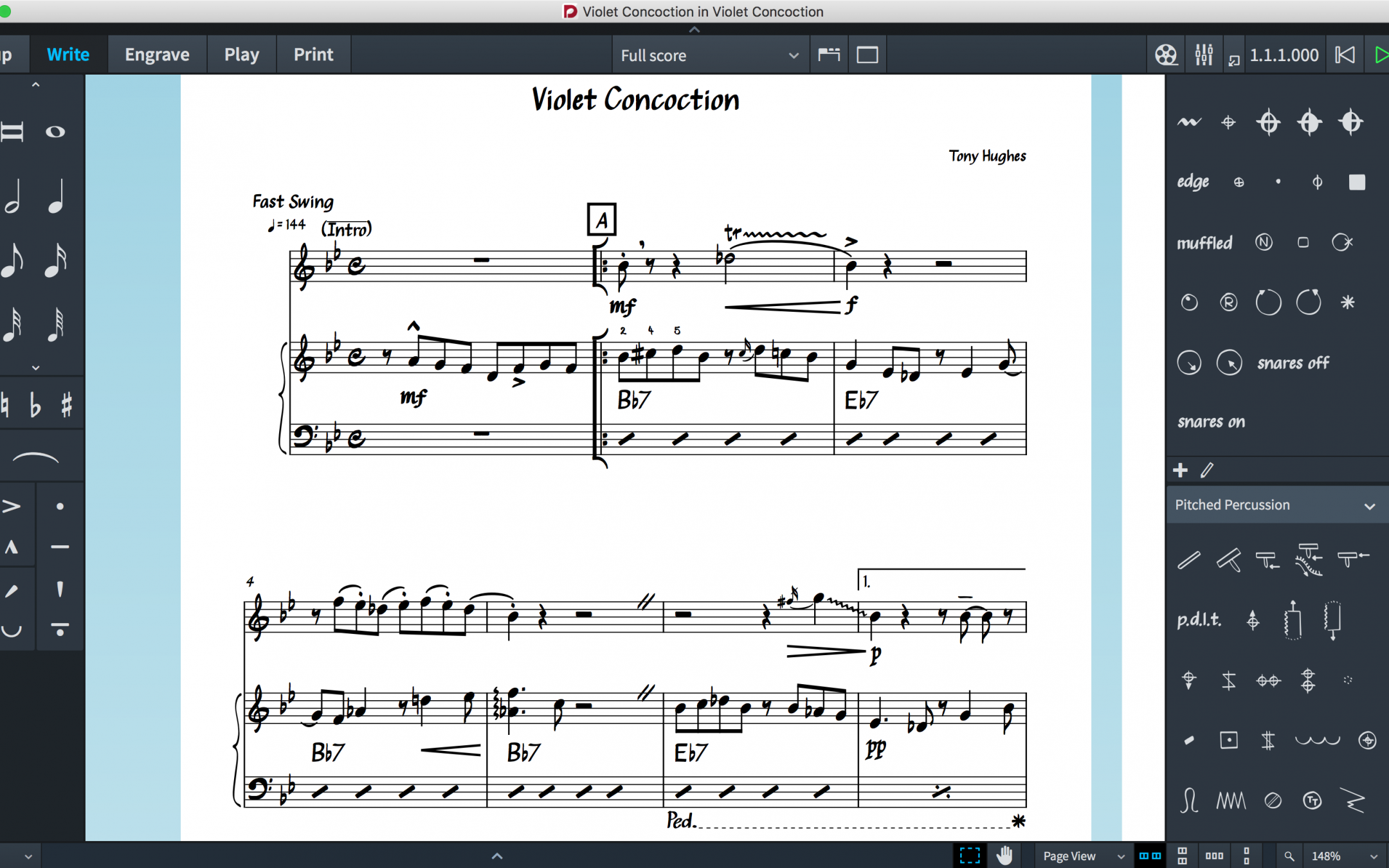Apply the marcato articulation
1389x868 pixels.
12,547
